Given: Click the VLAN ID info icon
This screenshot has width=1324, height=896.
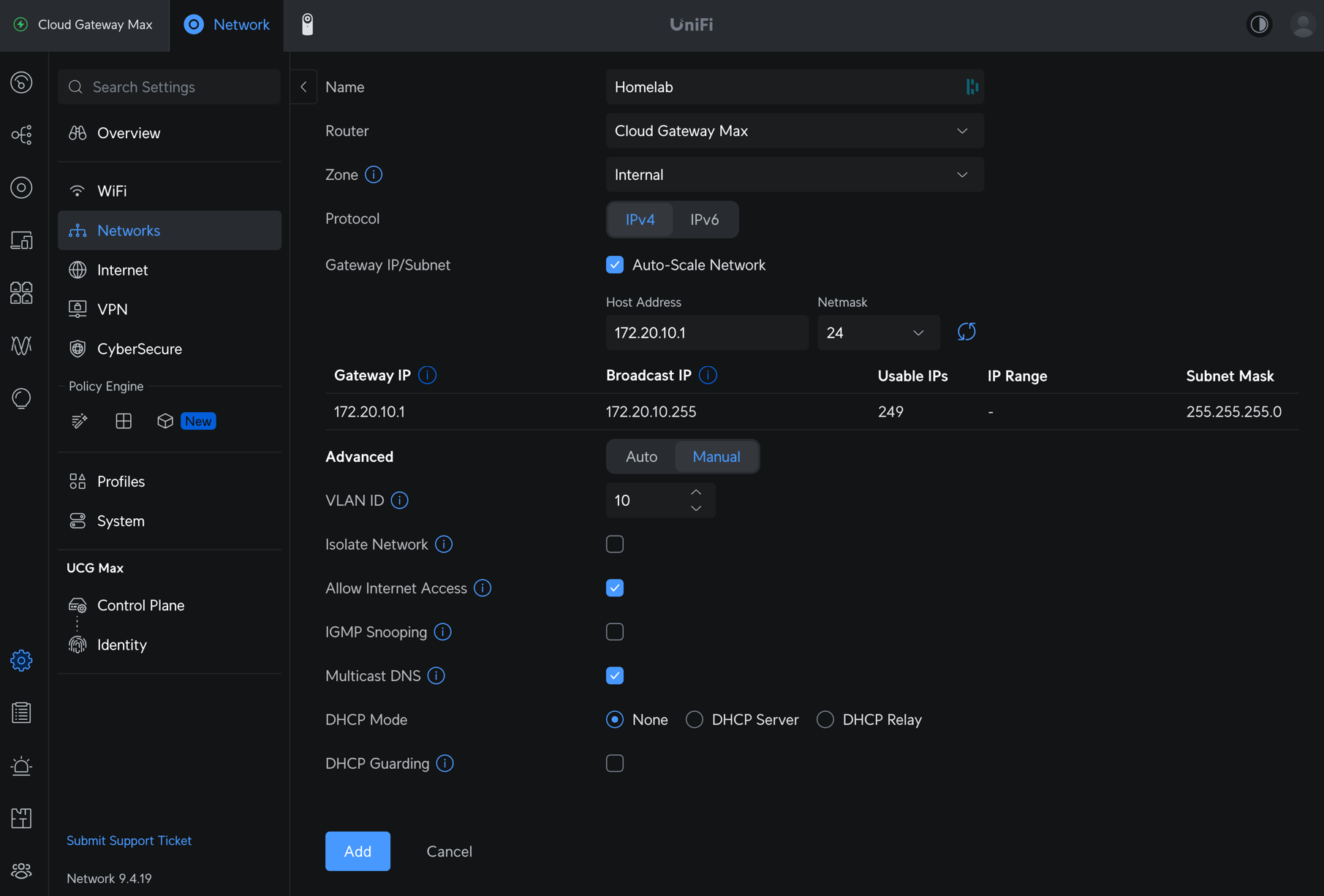Looking at the screenshot, I should click(399, 501).
